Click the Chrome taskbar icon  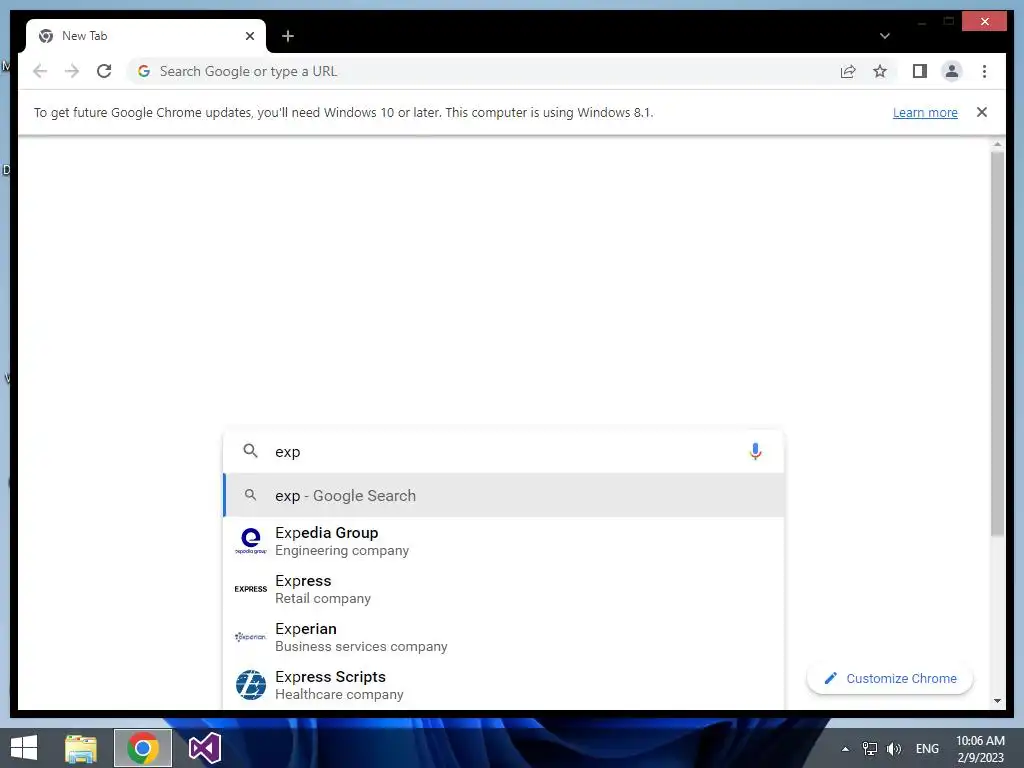[x=143, y=748]
